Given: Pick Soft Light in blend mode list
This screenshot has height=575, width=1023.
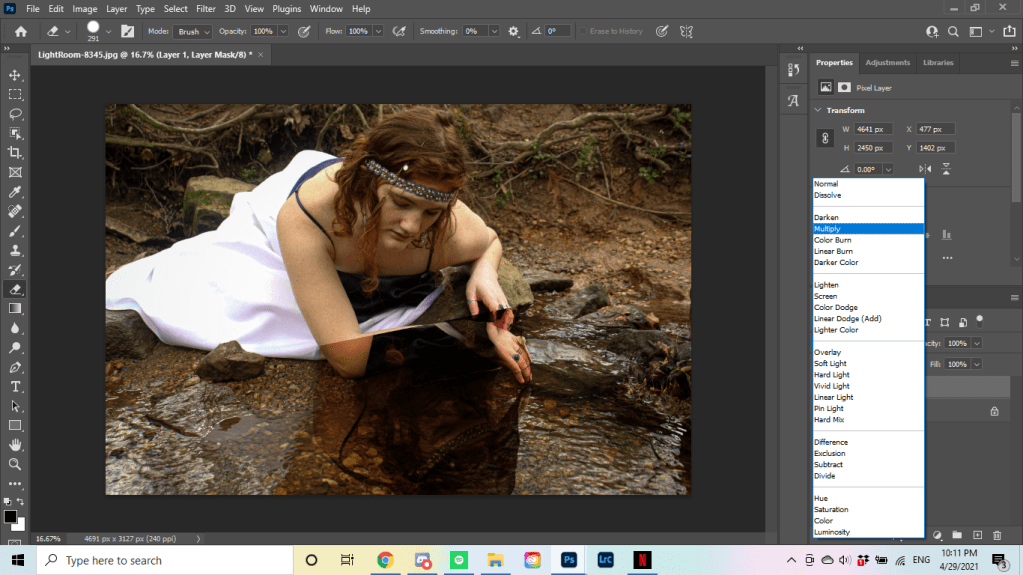Looking at the screenshot, I should pos(829,363).
